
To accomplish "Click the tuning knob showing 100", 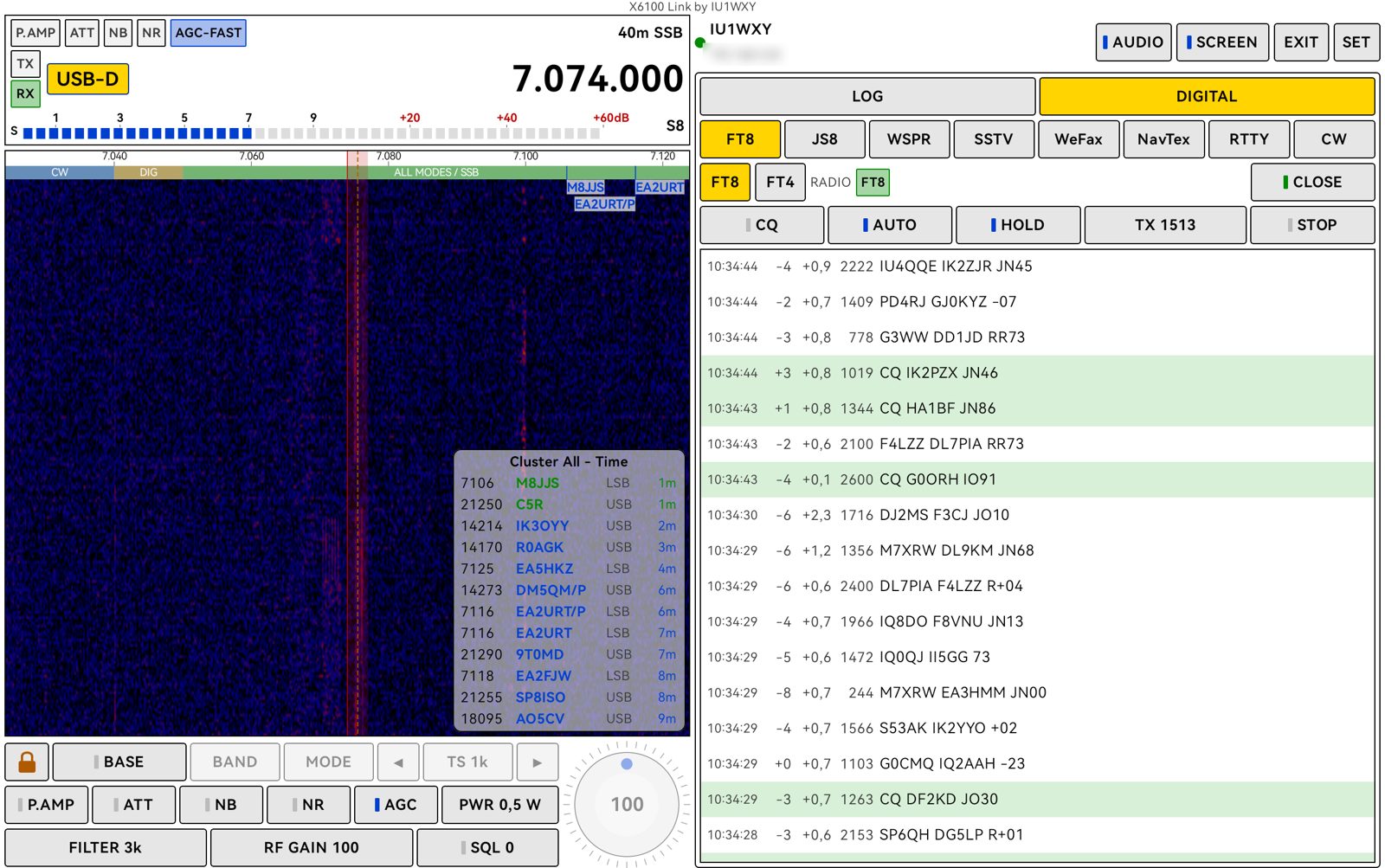I will [627, 804].
